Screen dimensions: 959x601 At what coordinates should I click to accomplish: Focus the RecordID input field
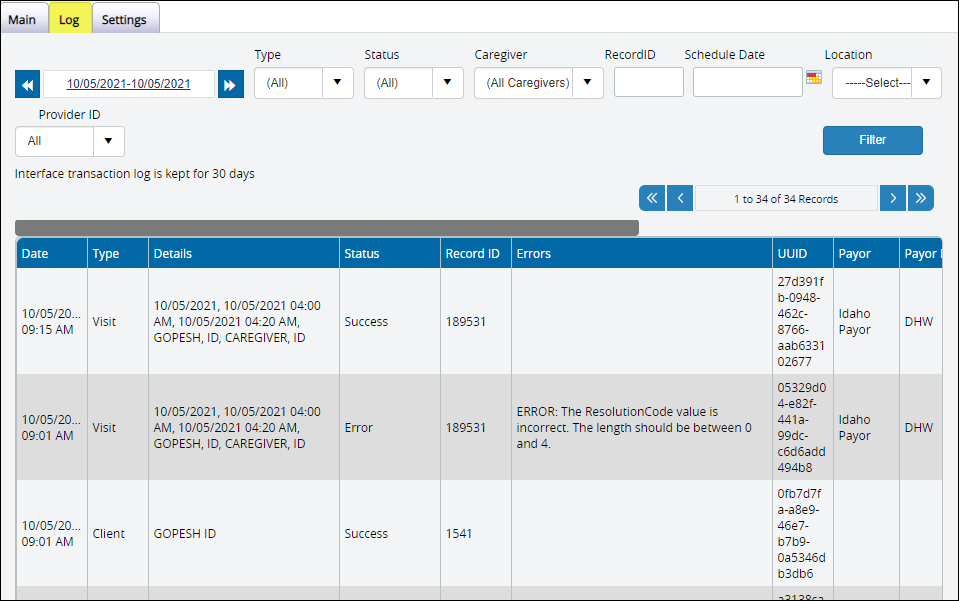648,82
